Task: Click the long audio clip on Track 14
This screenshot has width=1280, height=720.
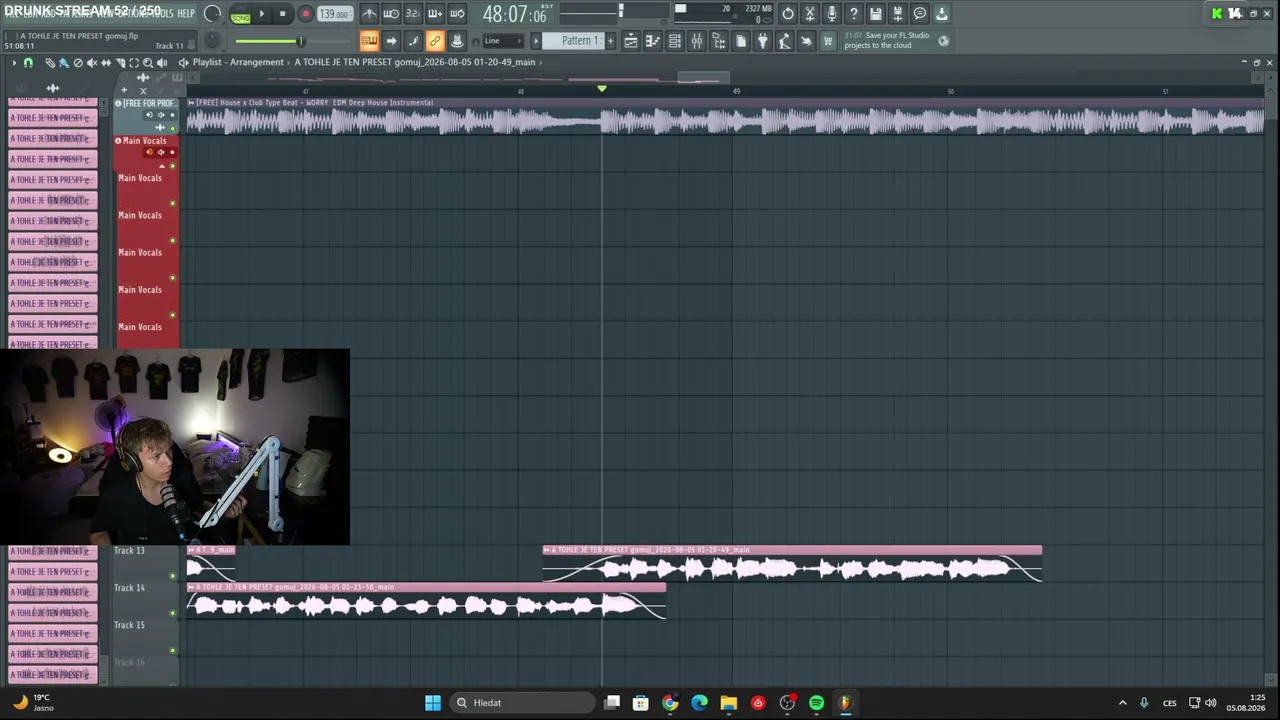Action: [x=426, y=600]
